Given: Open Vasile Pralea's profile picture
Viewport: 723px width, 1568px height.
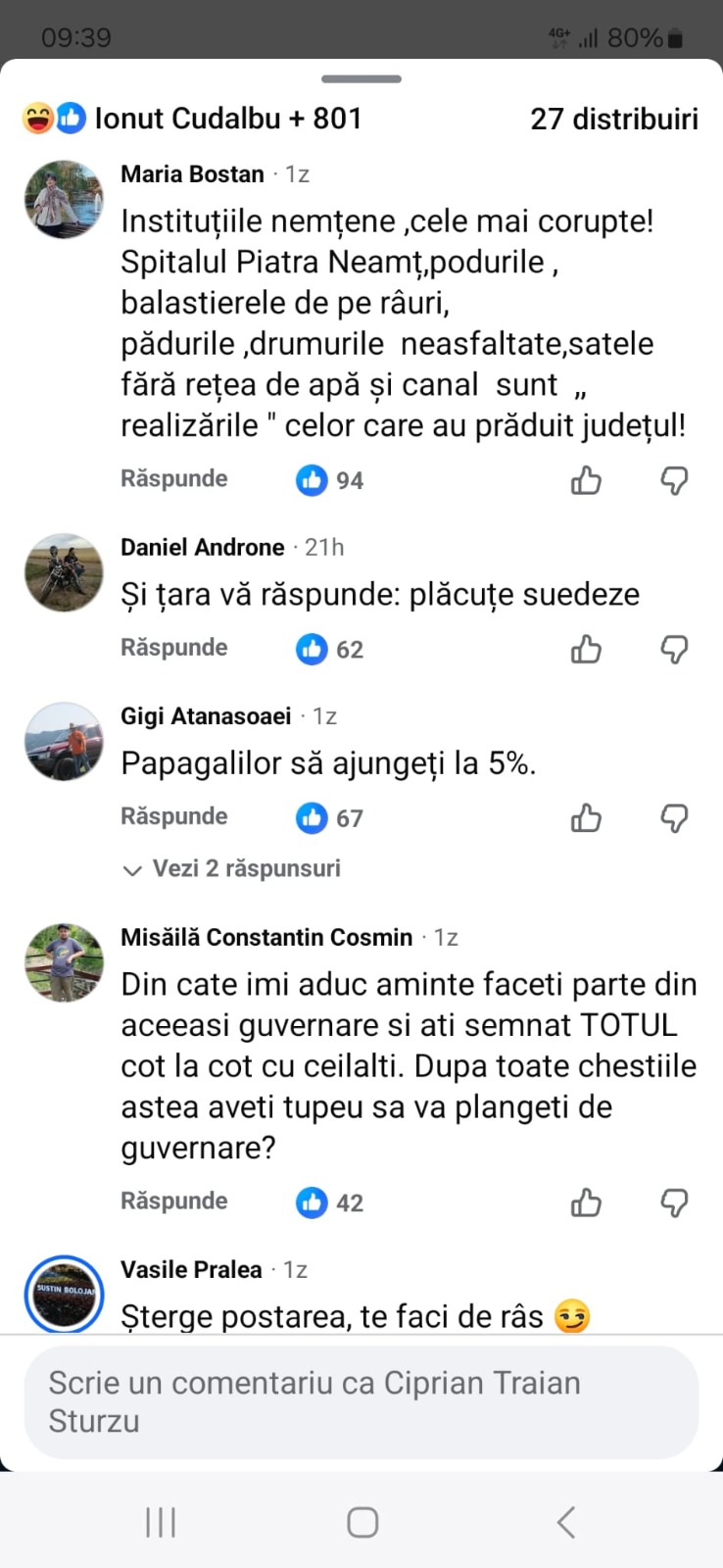Looking at the screenshot, I should [64, 1294].
